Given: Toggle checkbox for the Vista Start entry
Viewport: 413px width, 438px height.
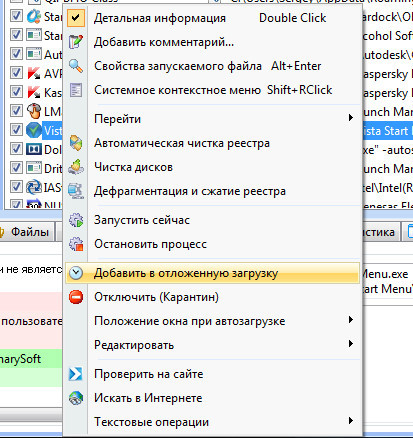Looking at the screenshot, I should [16, 130].
